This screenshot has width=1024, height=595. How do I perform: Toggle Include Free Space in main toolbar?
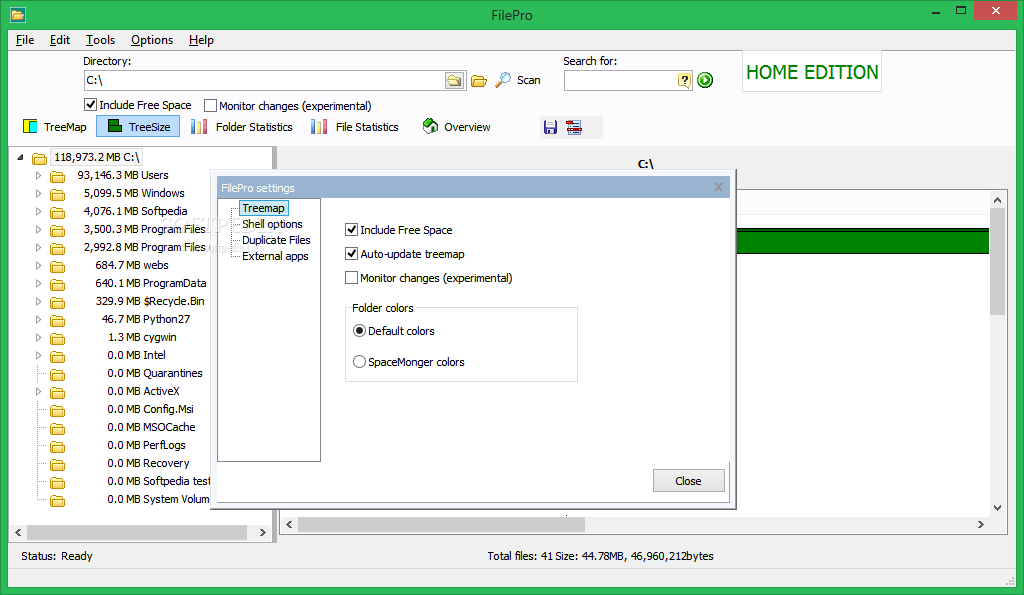[90, 105]
